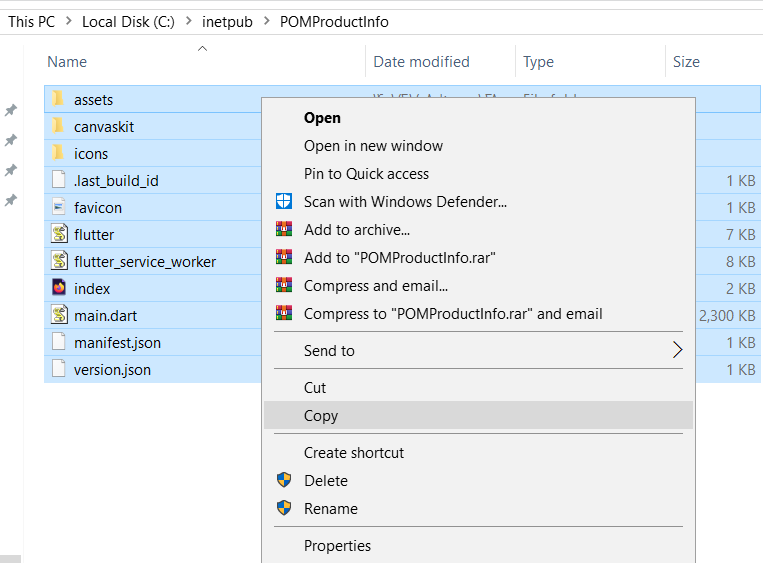Click WinRAR icon beside Compress and email
Viewport: 763px width, 563px height.
[284, 285]
